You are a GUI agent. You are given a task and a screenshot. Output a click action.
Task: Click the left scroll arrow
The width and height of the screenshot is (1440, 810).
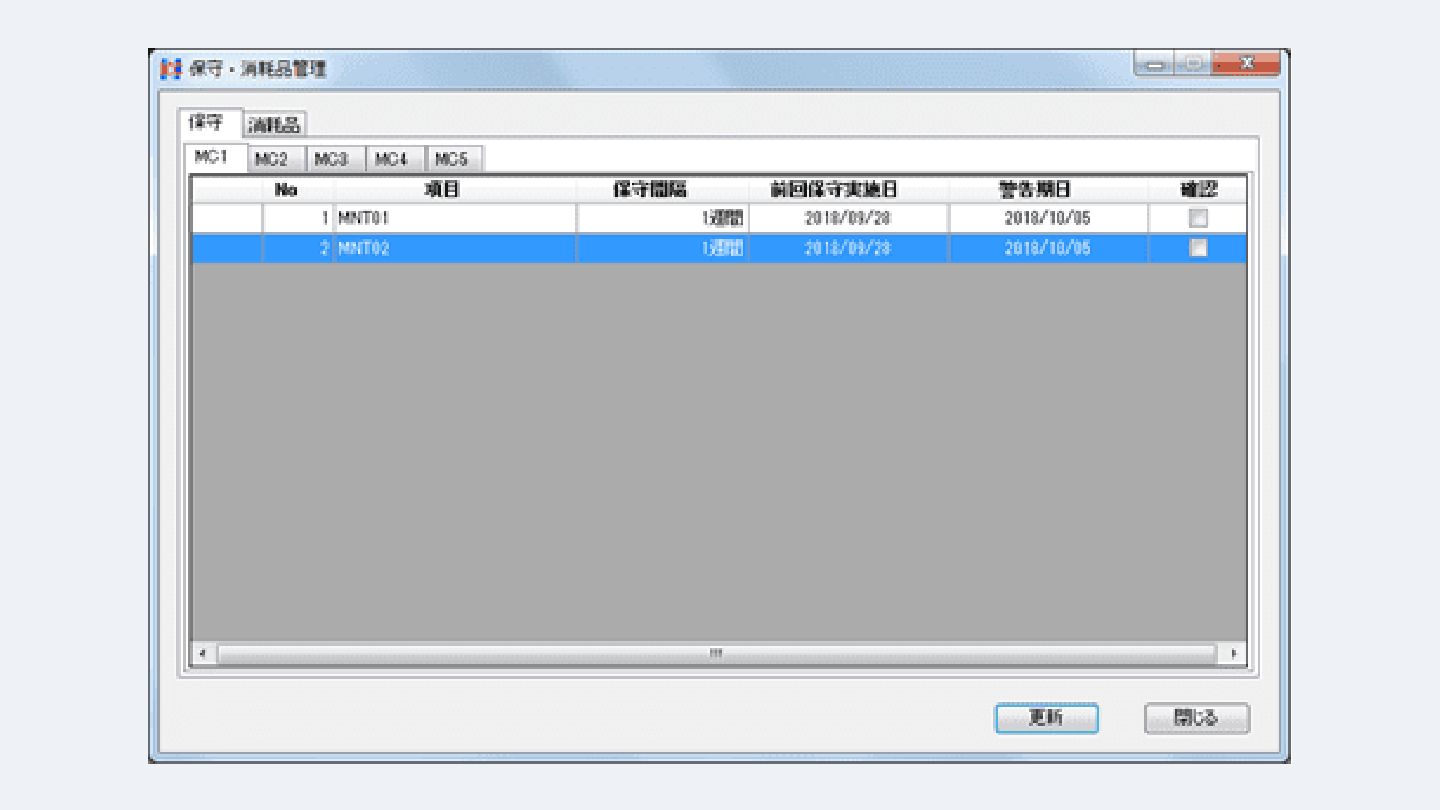(203, 654)
